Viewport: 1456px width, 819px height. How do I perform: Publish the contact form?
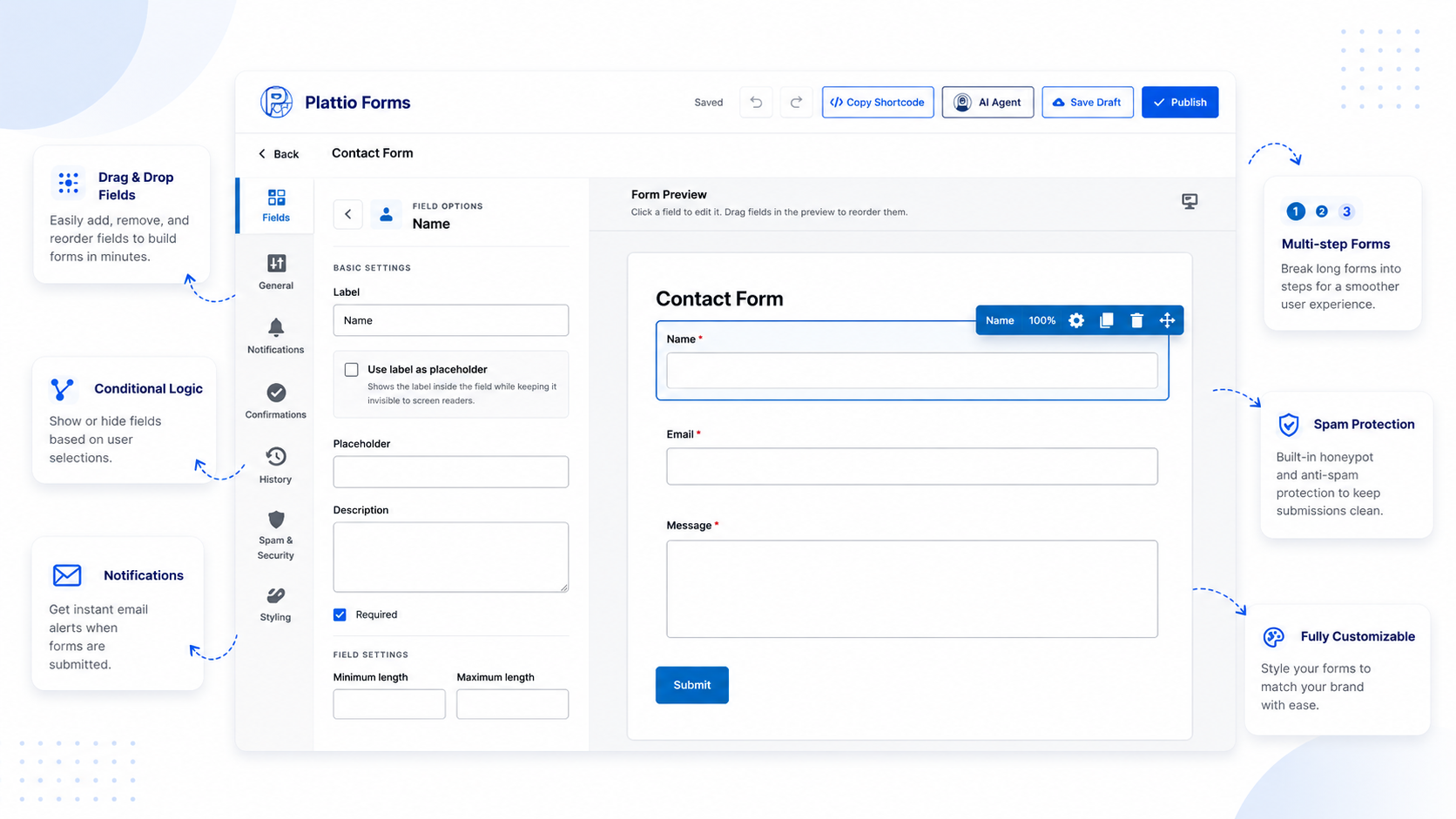[x=1180, y=102]
